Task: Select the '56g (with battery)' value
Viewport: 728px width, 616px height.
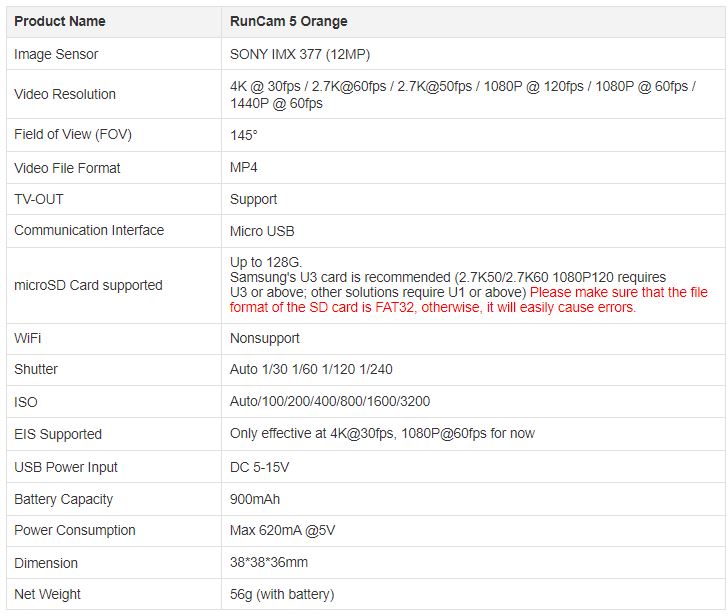Action: (282, 595)
